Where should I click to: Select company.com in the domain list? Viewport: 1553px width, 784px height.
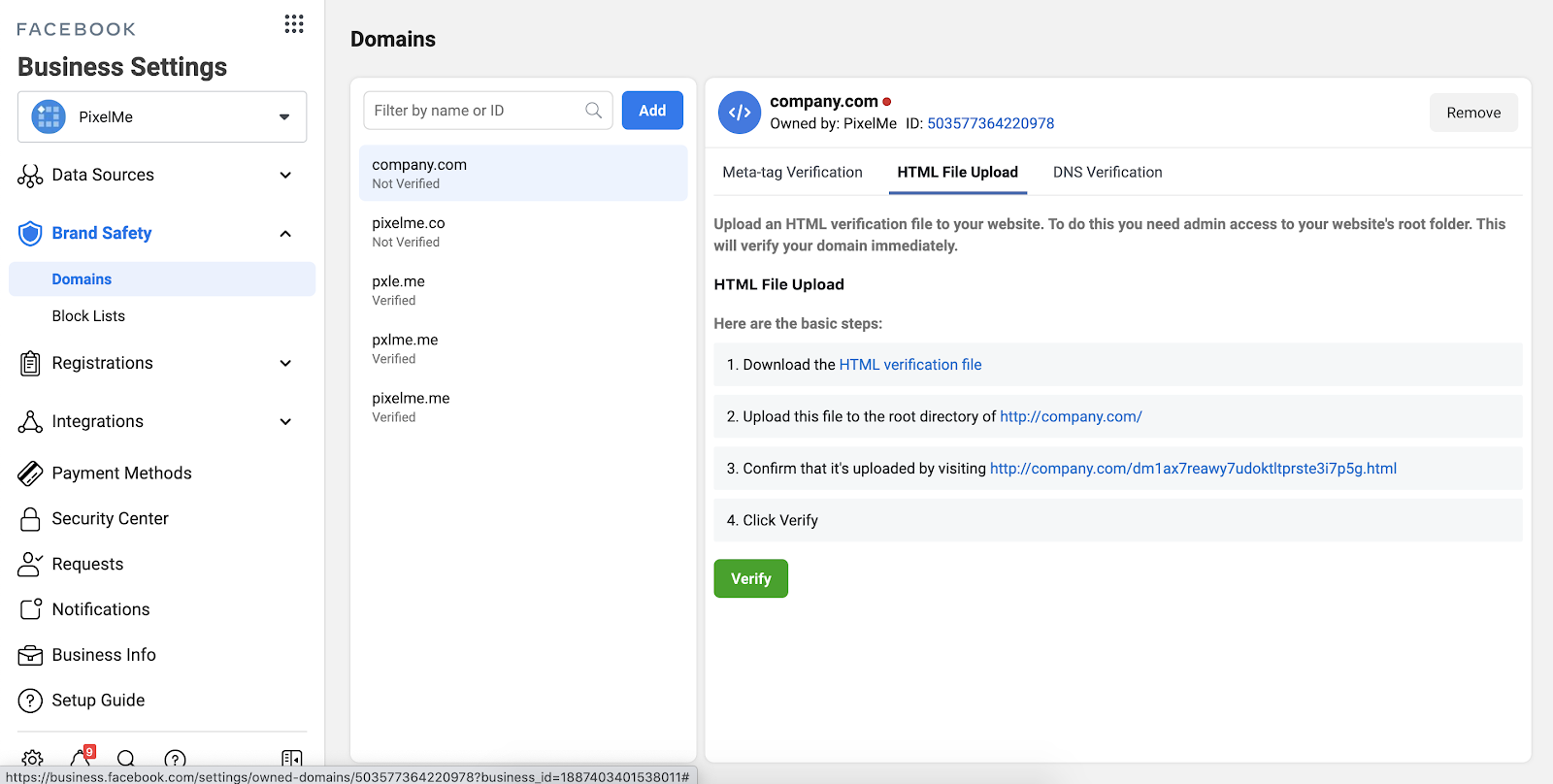tap(523, 173)
